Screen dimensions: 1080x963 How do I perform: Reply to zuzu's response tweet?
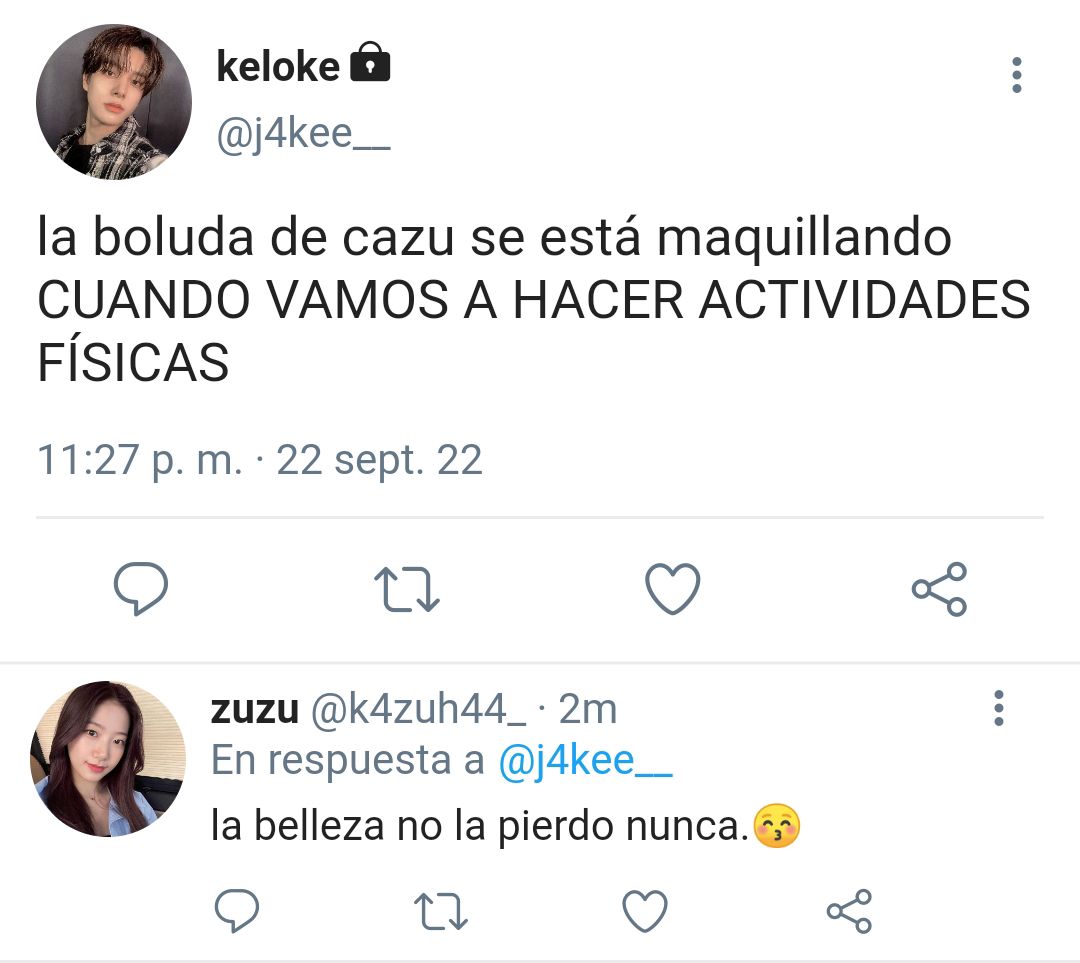236,911
